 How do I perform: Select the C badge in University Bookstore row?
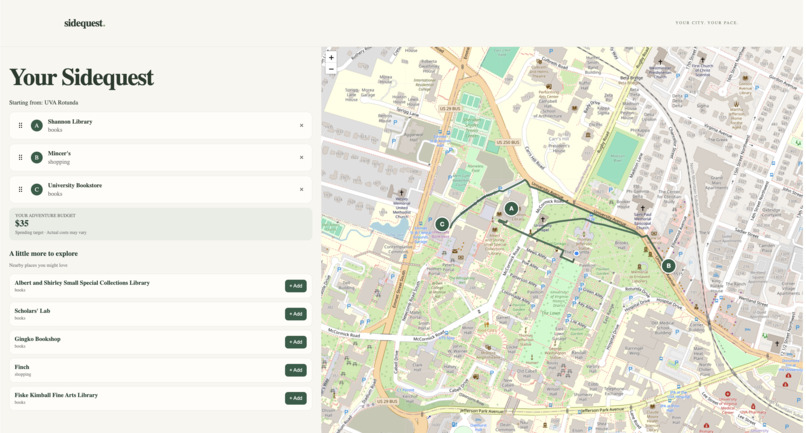[x=36, y=189]
